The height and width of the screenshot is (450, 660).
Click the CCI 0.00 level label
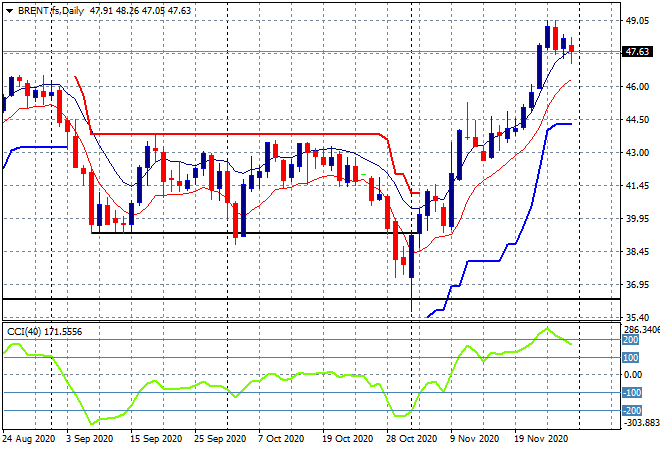click(x=633, y=375)
